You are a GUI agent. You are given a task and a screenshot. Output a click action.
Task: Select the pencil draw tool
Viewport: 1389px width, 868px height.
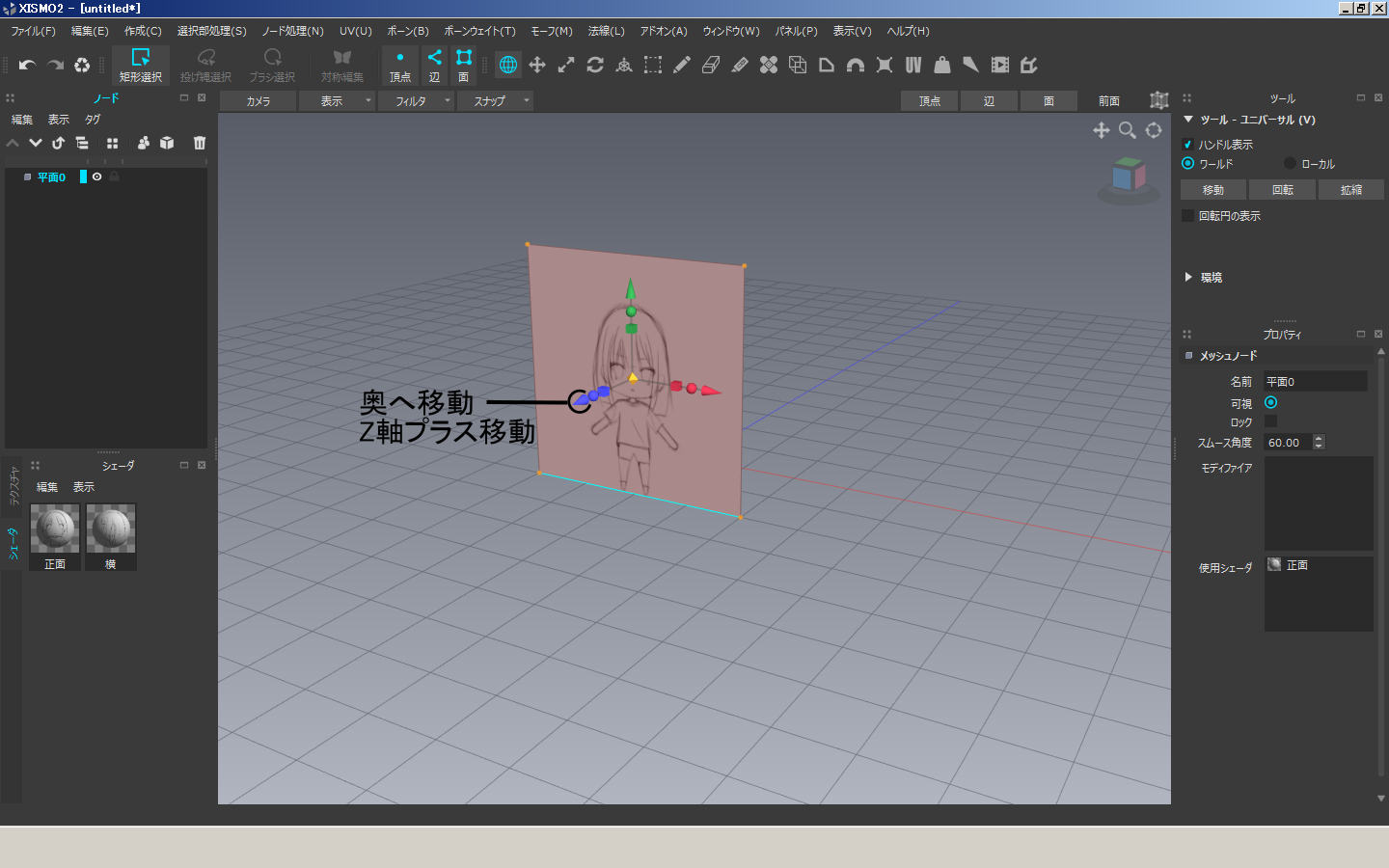point(682,65)
